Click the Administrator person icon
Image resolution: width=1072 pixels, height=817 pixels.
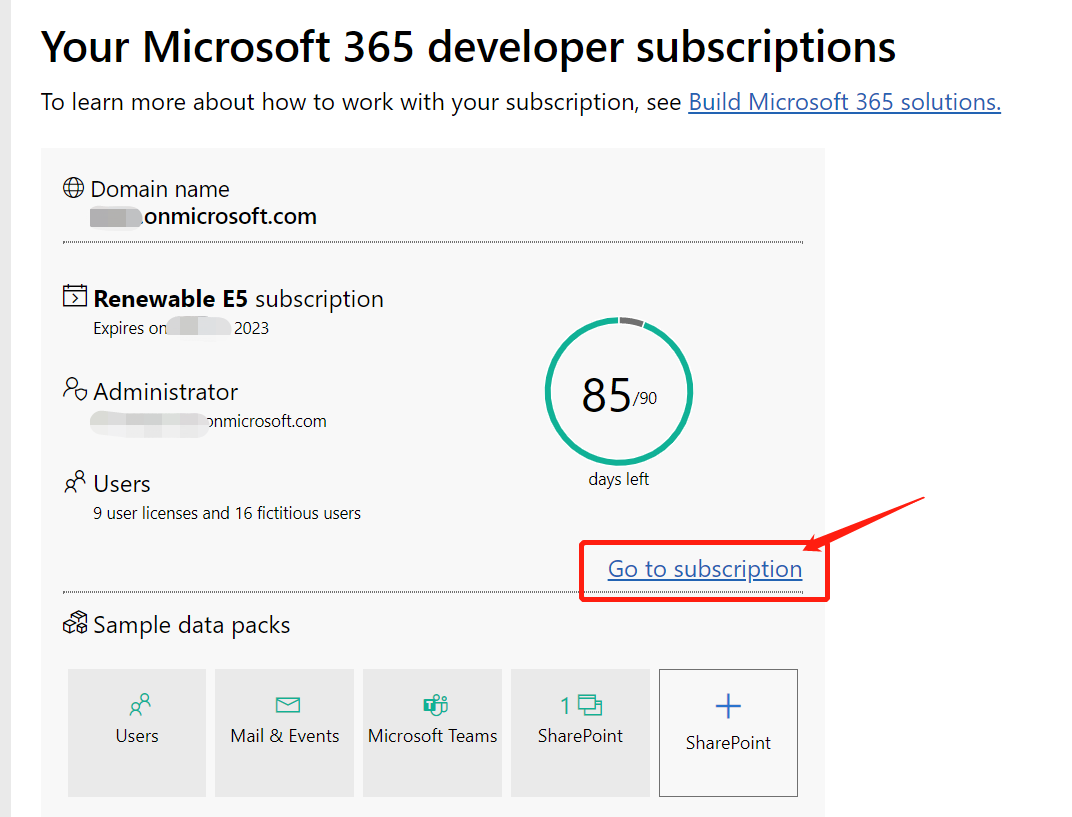pos(74,390)
